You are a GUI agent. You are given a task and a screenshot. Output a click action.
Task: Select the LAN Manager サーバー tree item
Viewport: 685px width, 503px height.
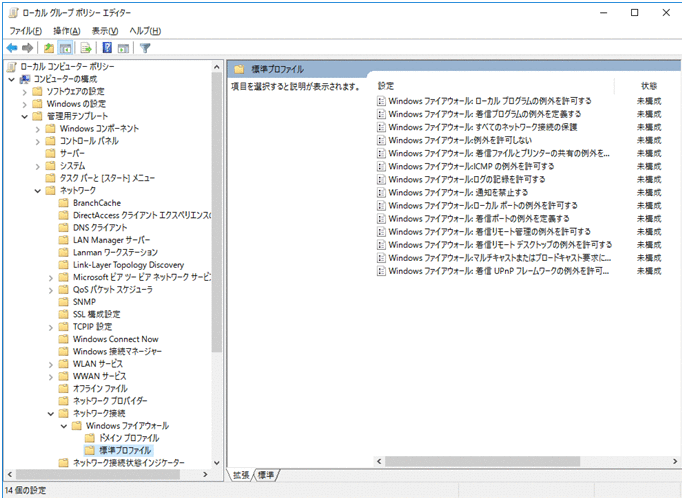click(x=111, y=240)
